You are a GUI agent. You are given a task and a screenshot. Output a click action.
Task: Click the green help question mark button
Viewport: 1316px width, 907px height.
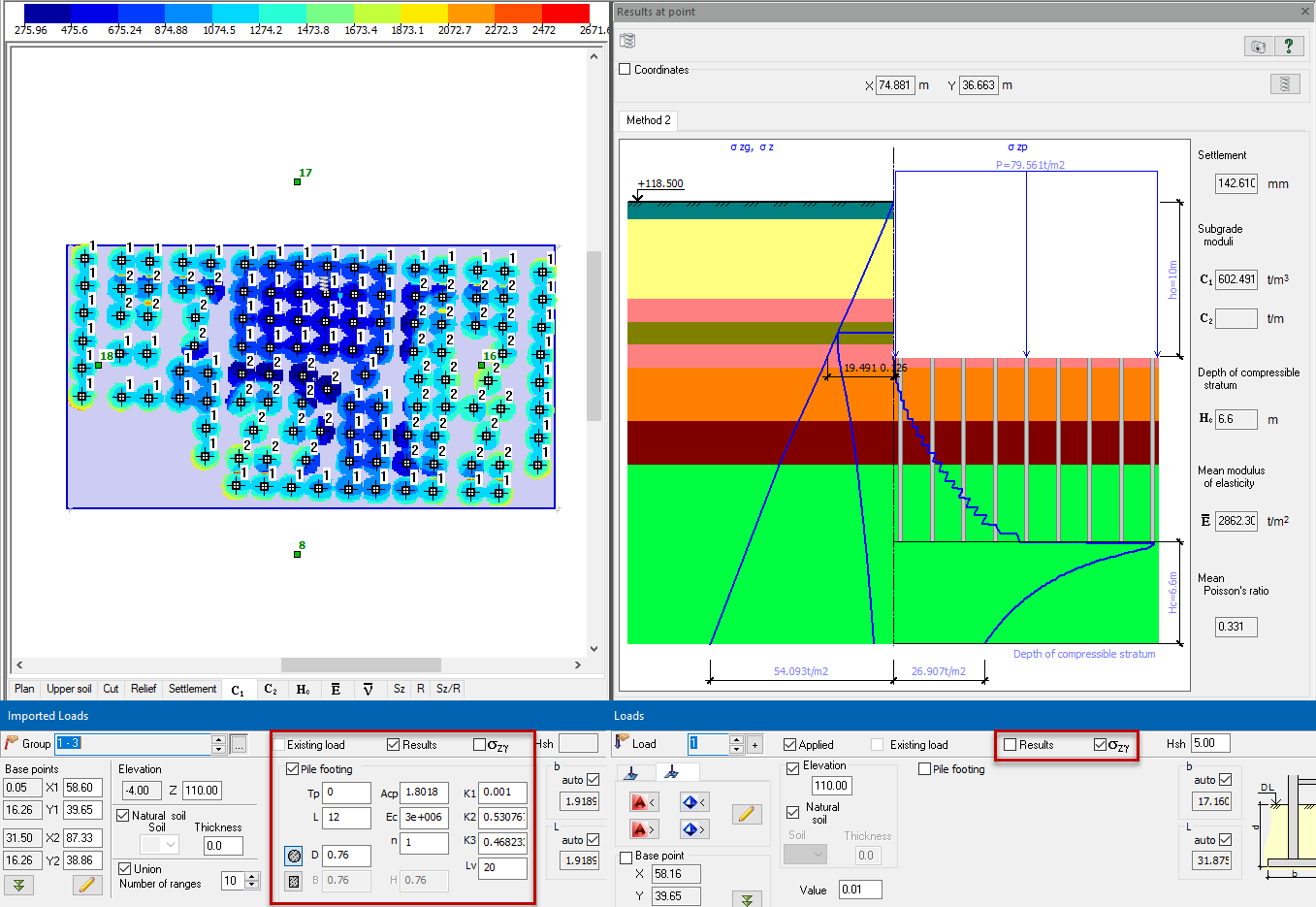[1288, 47]
